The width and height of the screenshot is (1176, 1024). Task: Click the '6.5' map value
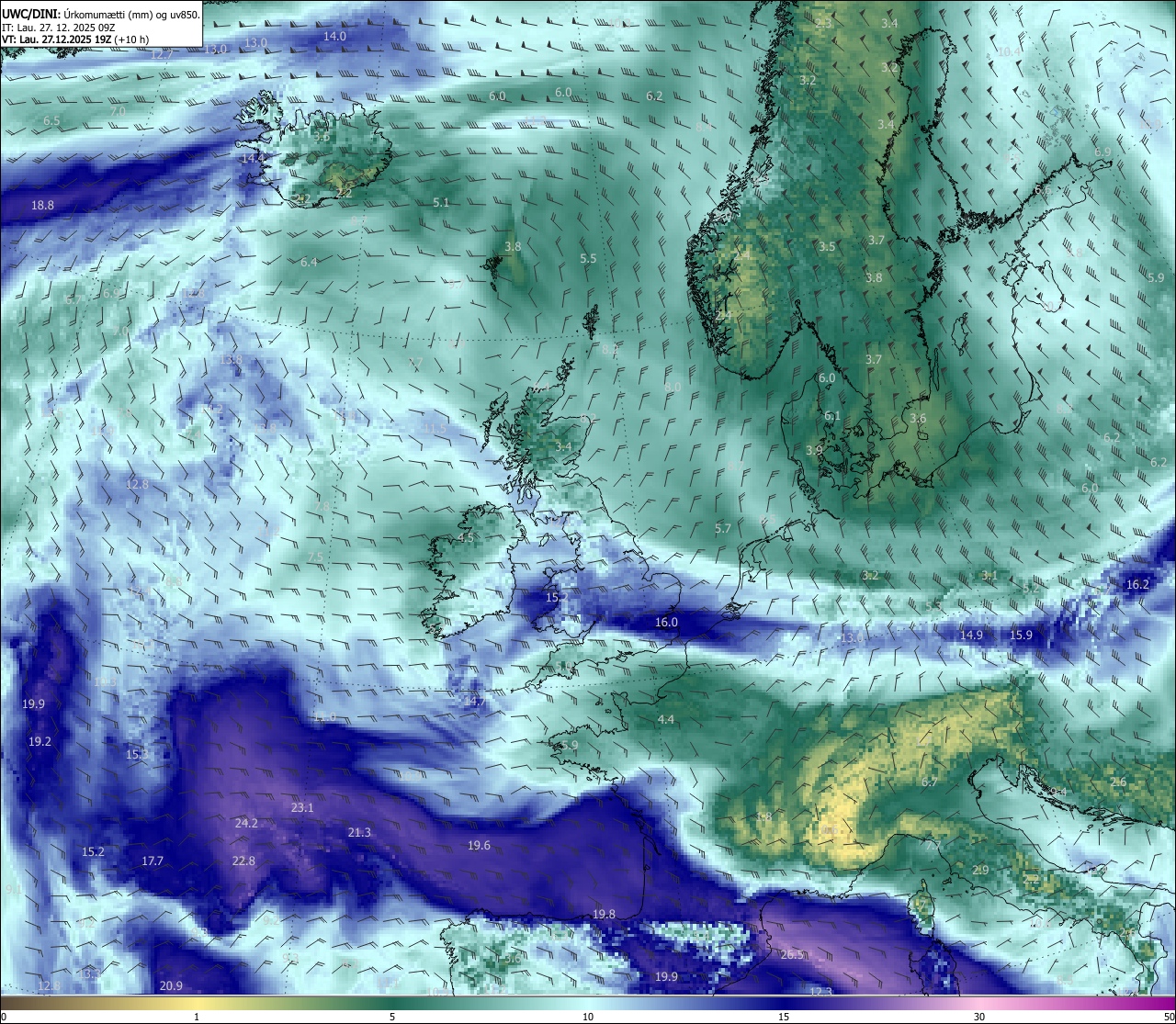(51, 120)
